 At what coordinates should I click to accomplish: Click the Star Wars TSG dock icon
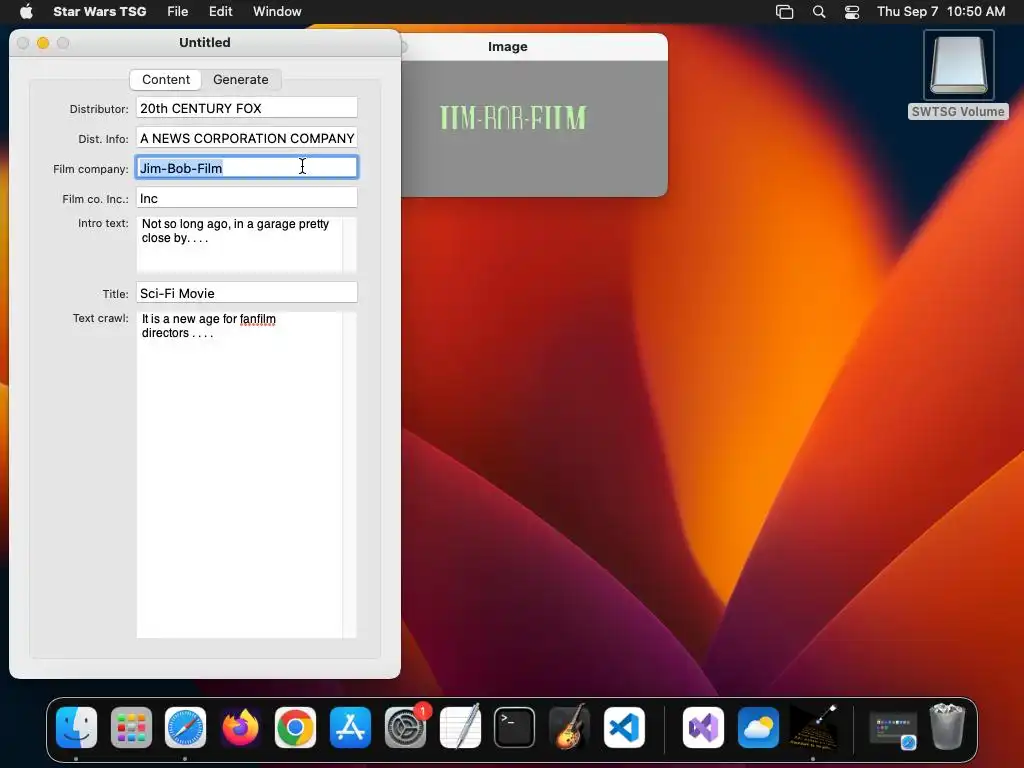[x=813, y=727]
